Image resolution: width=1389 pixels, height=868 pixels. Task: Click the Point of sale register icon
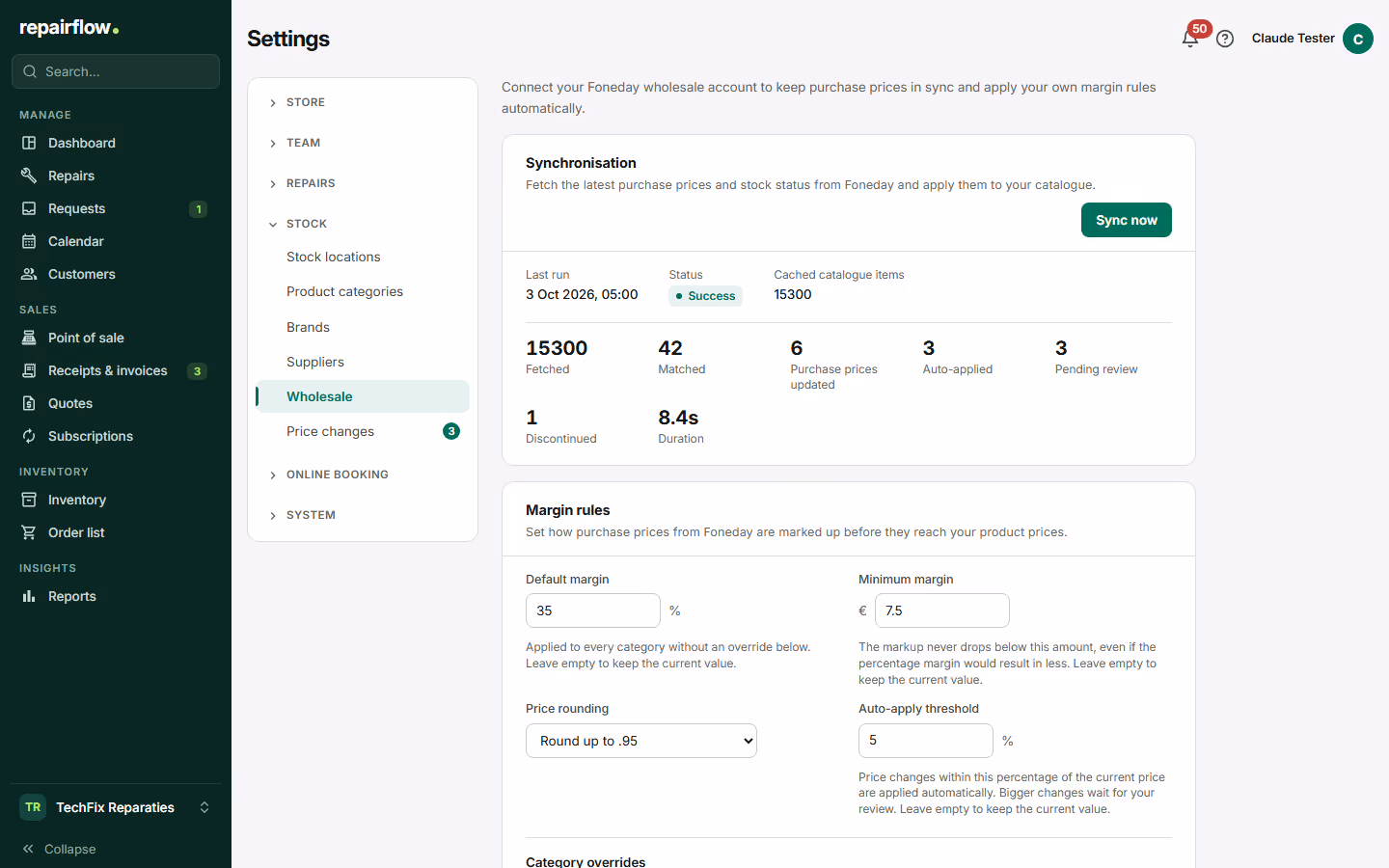[29, 338]
